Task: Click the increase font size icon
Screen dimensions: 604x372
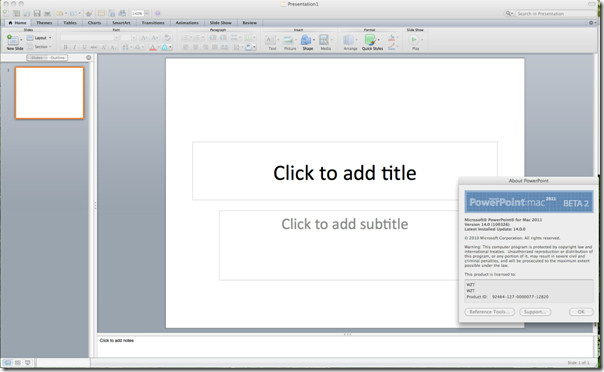Action: click(144, 38)
